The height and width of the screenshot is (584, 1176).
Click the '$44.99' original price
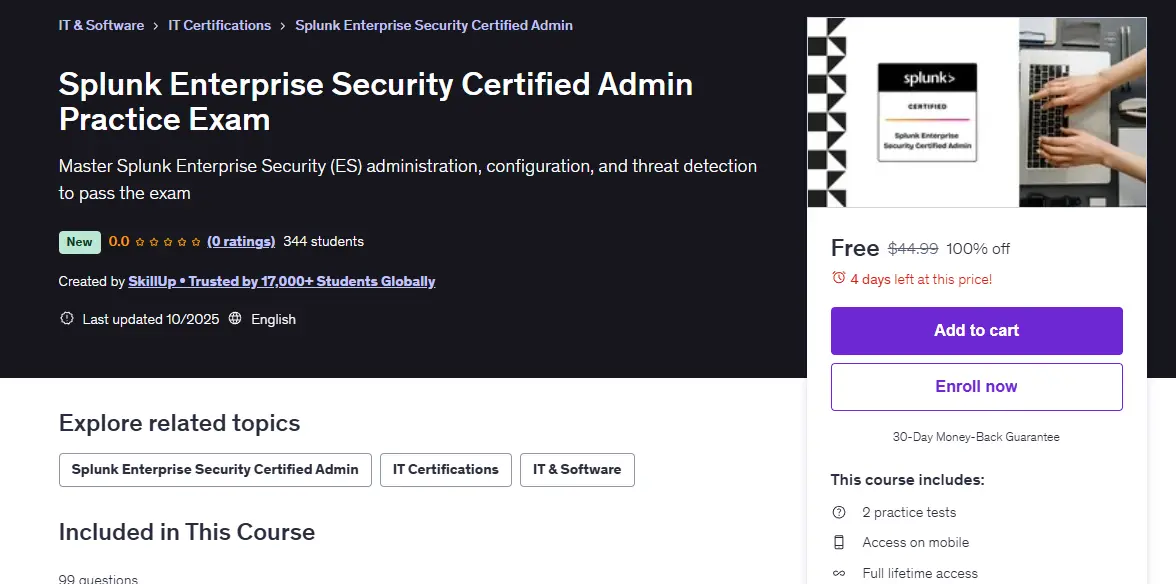pos(913,248)
